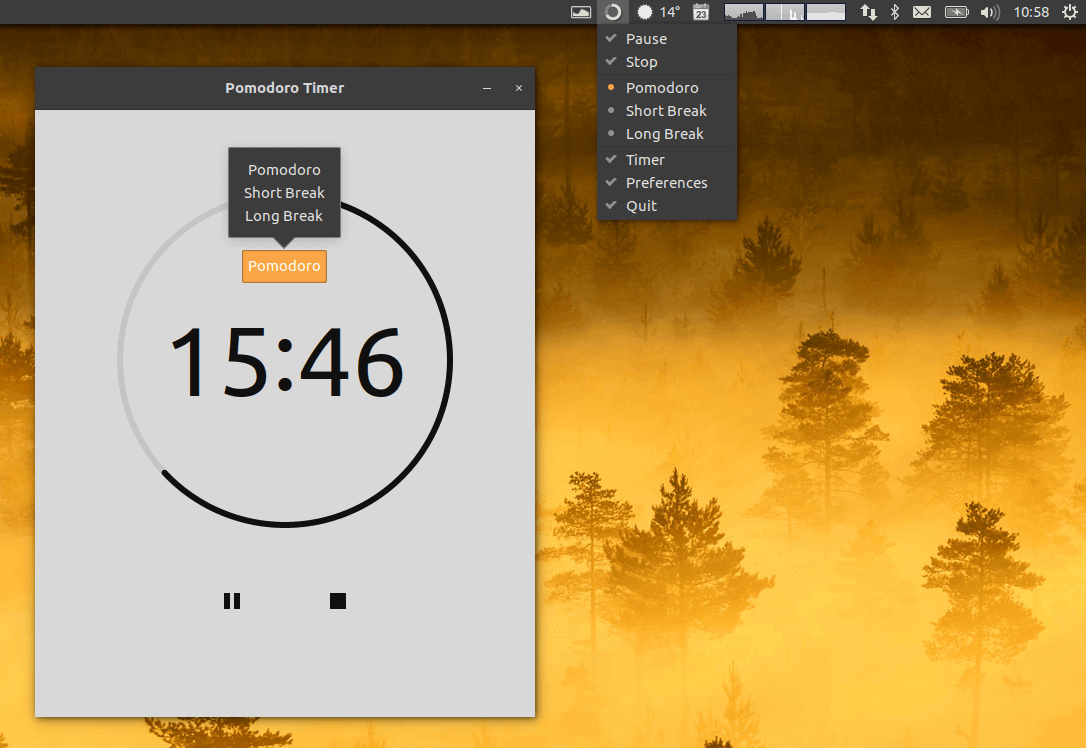This screenshot has width=1086, height=748.
Task: Click the Pomodoro indicator icon in the top panel
Action: [x=613, y=12]
